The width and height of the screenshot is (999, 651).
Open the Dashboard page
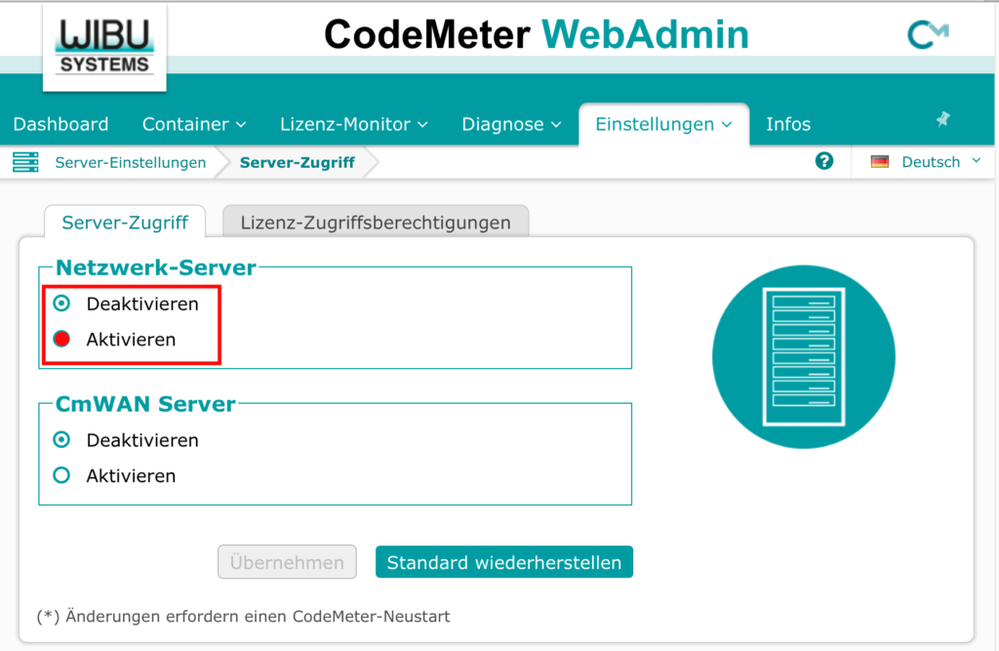tap(61, 124)
